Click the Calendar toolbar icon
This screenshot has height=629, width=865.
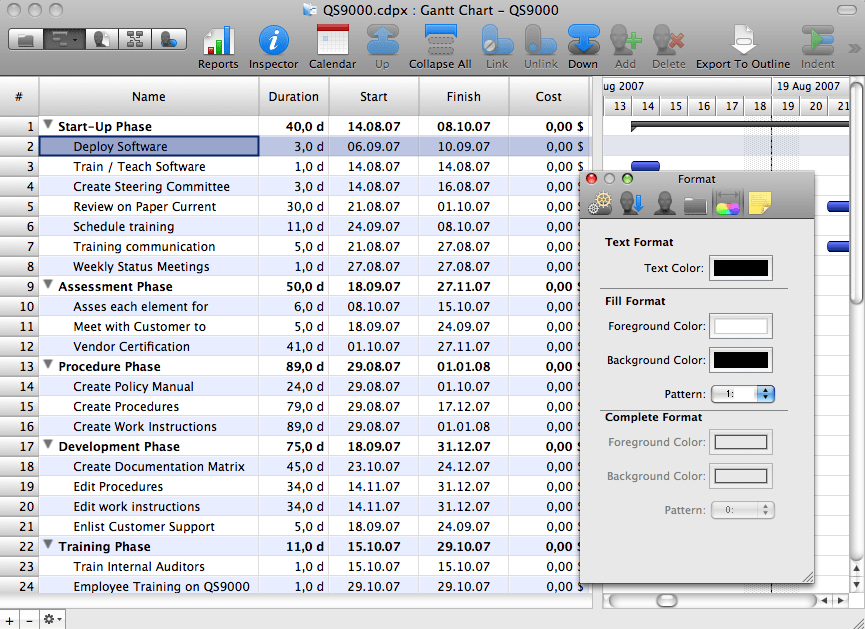tap(332, 46)
